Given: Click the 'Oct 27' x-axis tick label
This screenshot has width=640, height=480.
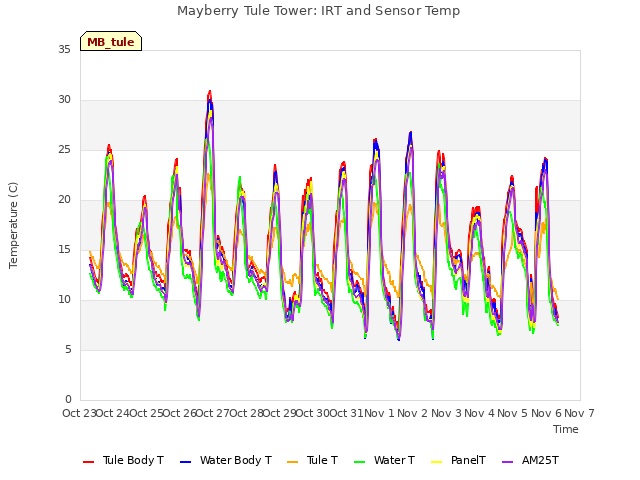Looking at the screenshot, I should [213, 413].
